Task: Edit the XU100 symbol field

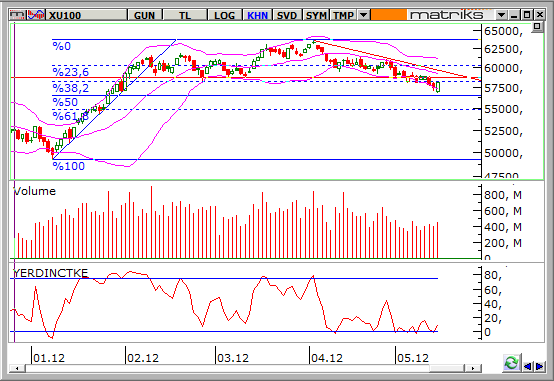Action: point(87,15)
